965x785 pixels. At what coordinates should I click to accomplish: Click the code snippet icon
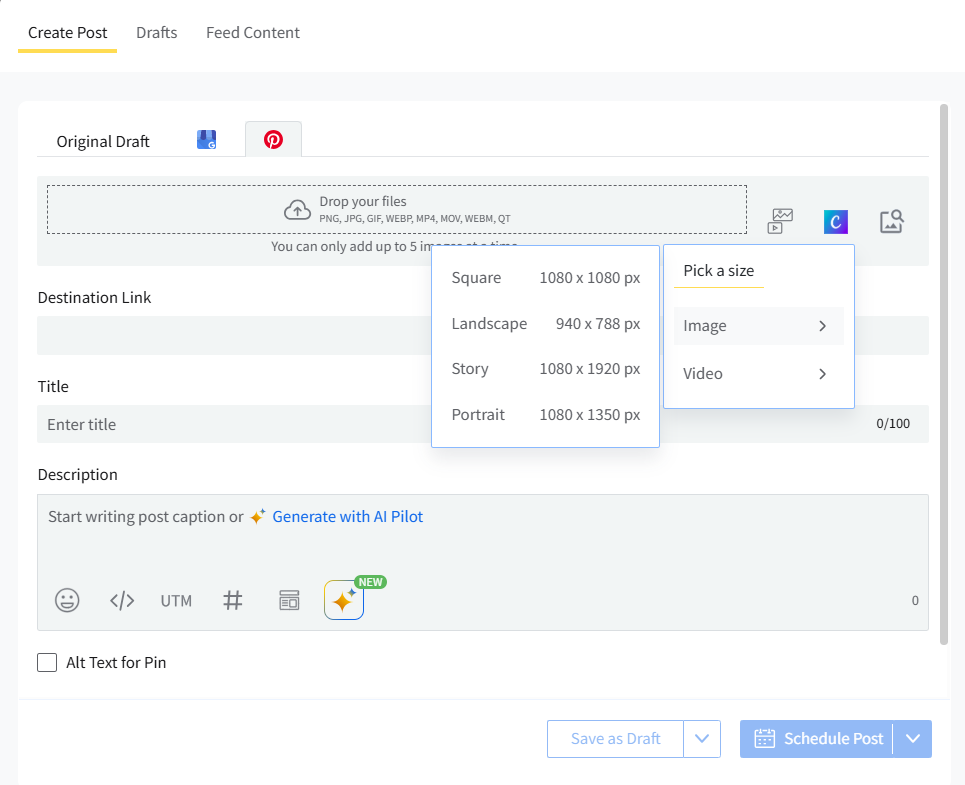point(122,600)
